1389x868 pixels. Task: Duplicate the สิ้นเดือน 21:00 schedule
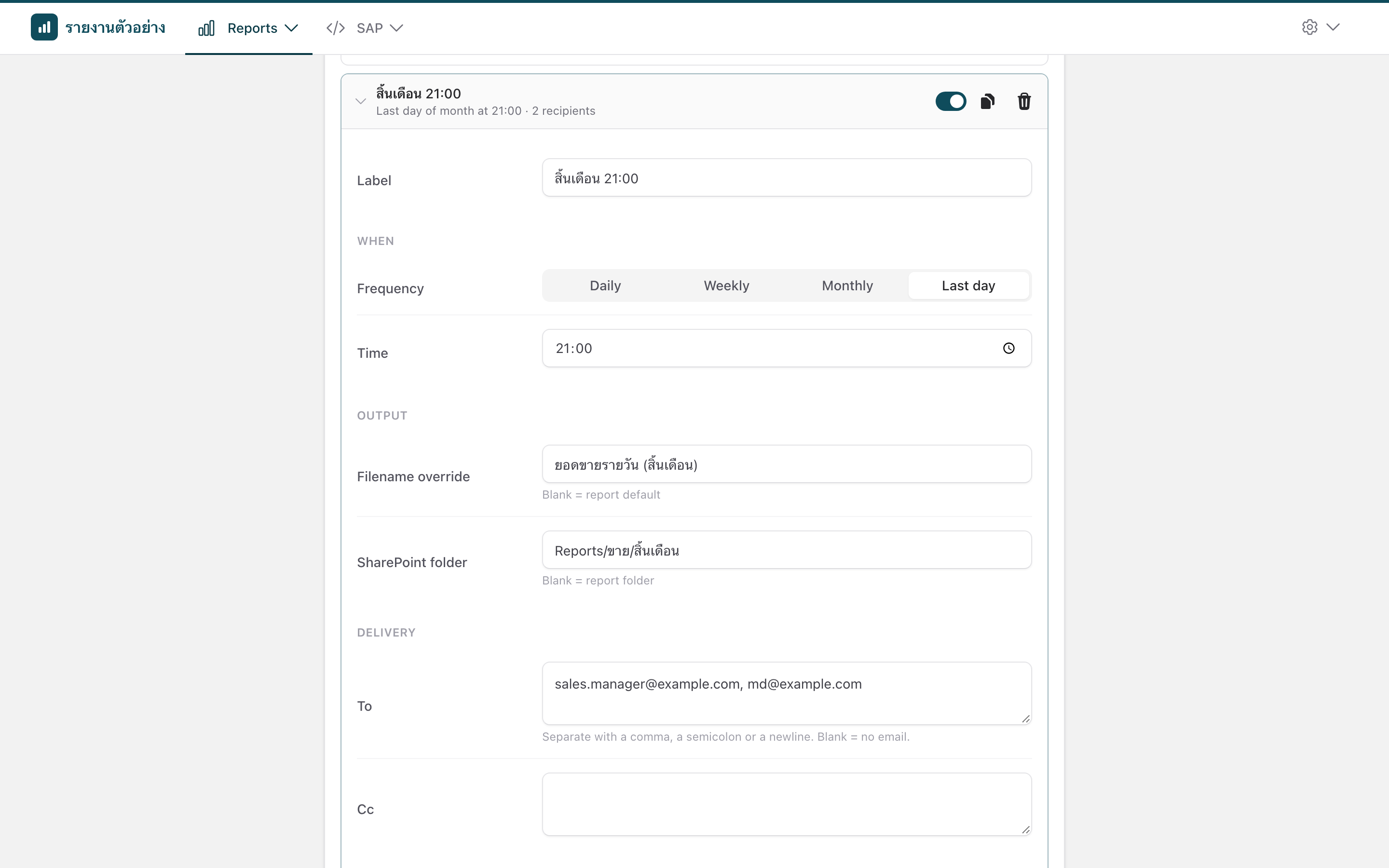coord(987,102)
